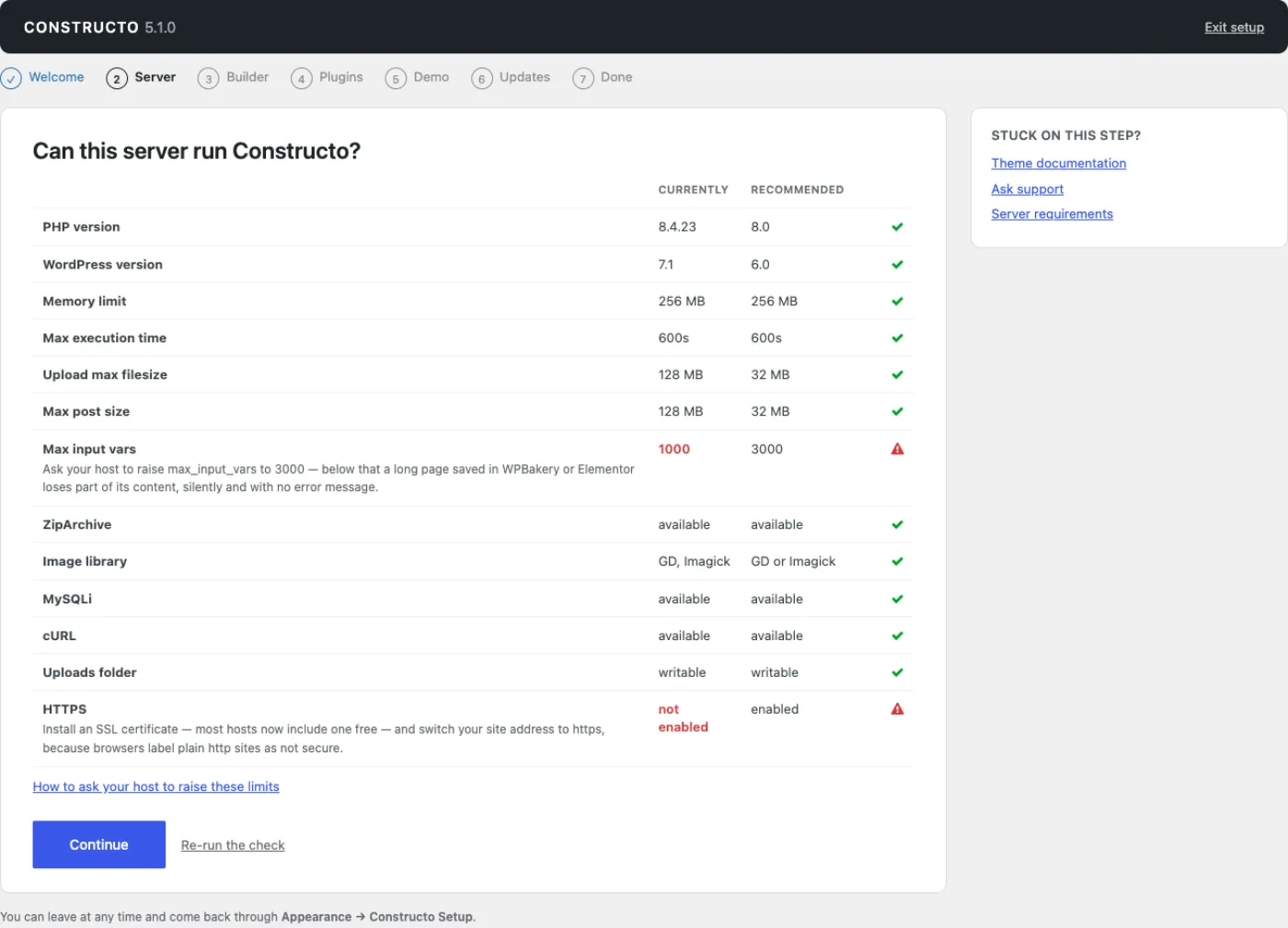The width and height of the screenshot is (1288, 928).
Task: Click the check icon in ZipArchive row
Action: pyautogui.click(x=897, y=525)
